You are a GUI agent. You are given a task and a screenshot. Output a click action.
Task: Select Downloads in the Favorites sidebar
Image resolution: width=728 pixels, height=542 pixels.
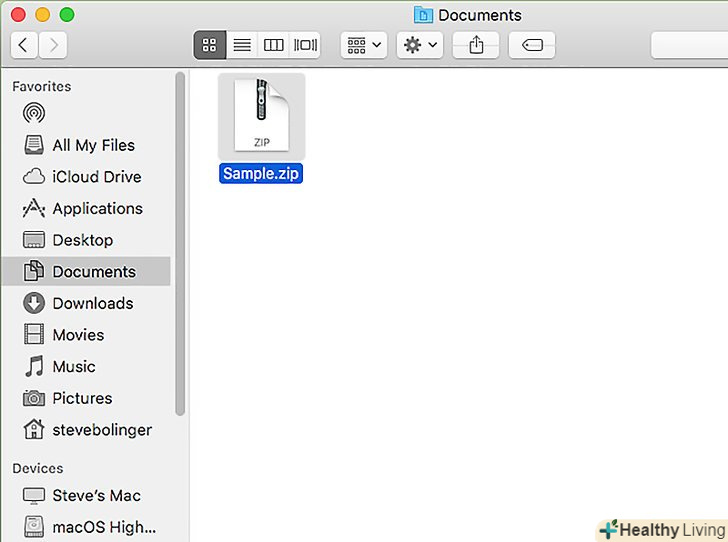click(92, 303)
